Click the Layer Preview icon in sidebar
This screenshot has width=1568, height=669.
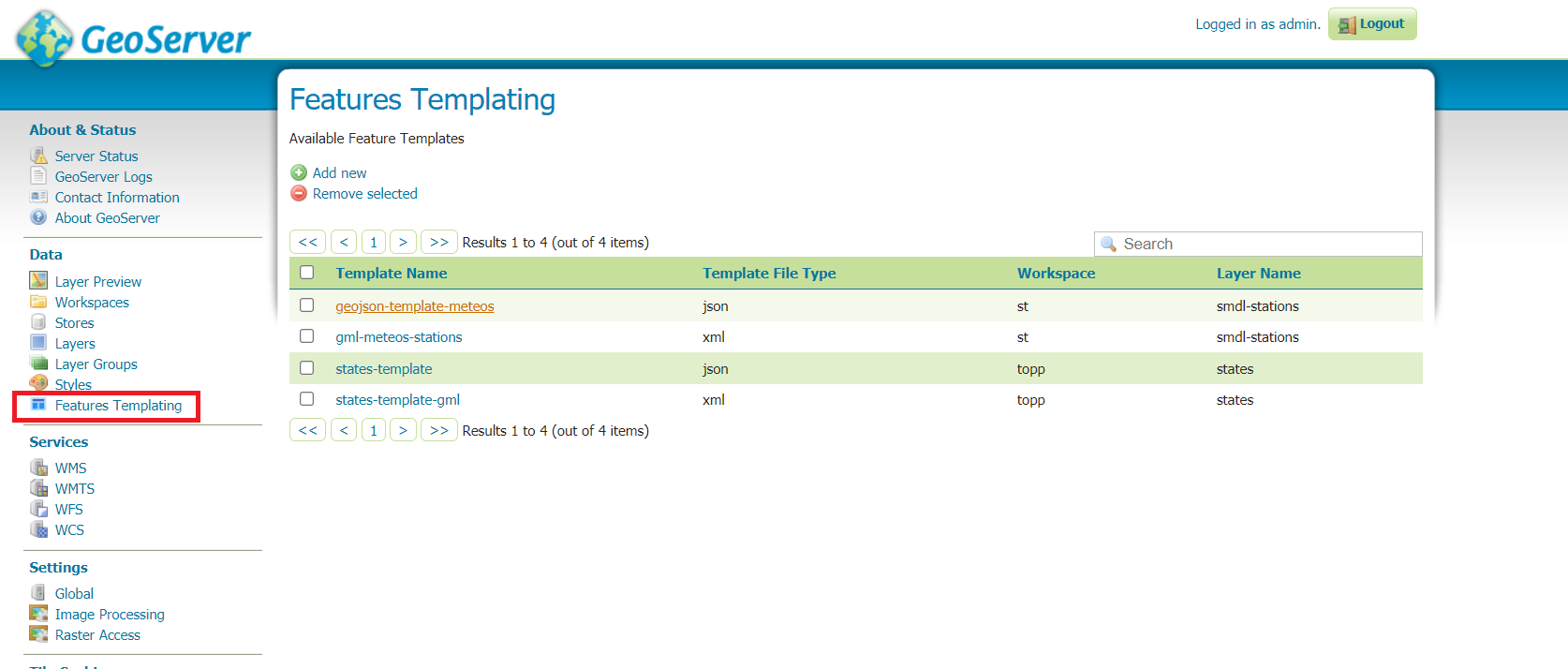click(x=38, y=281)
